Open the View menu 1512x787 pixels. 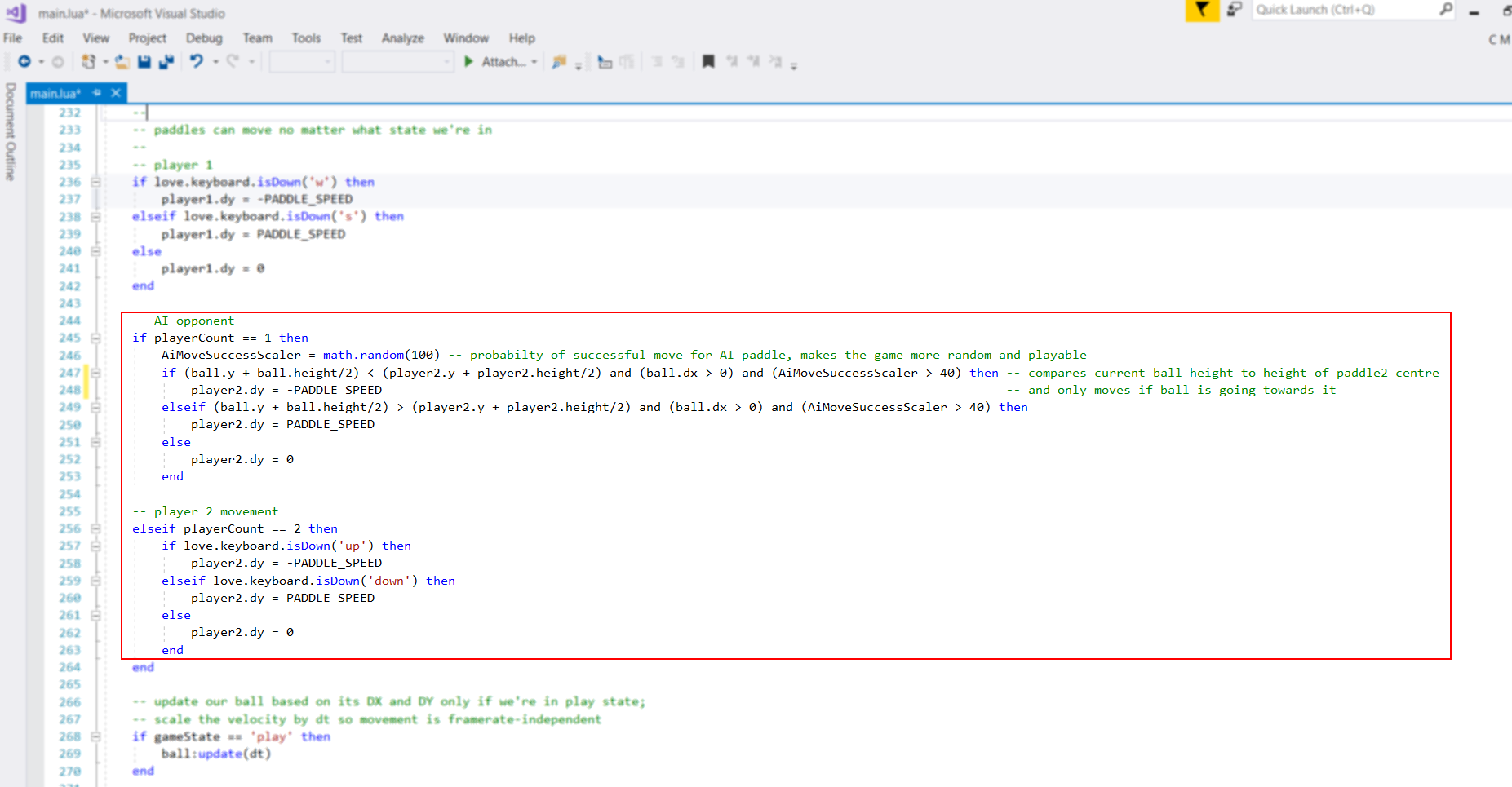[x=95, y=38]
